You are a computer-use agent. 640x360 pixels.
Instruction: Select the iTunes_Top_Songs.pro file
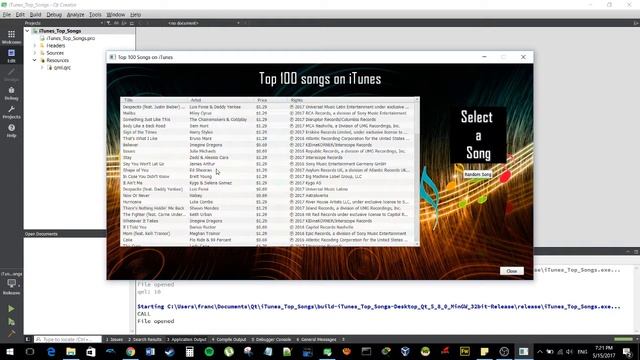point(71,38)
